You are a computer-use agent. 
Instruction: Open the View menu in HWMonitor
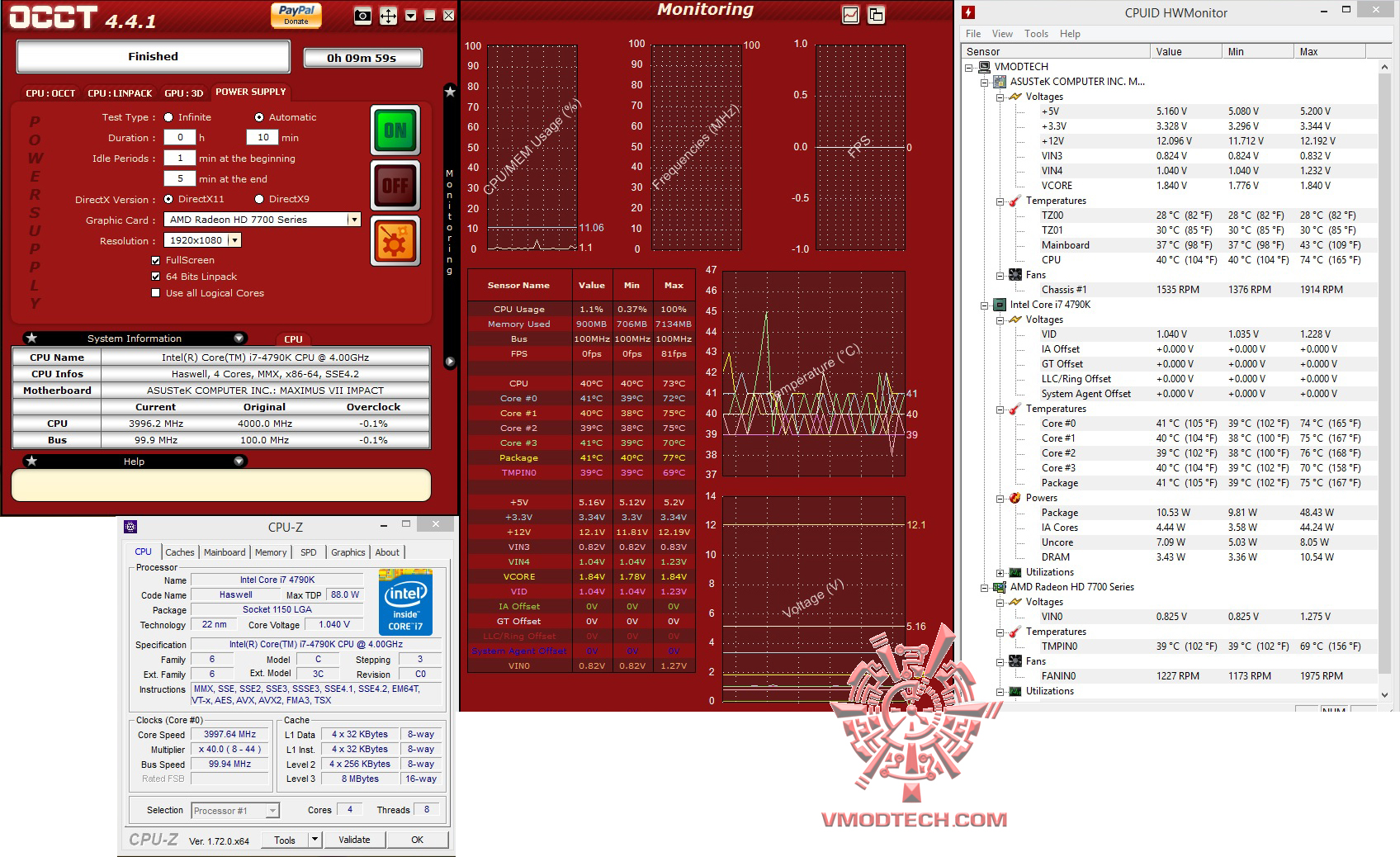coord(1002,34)
